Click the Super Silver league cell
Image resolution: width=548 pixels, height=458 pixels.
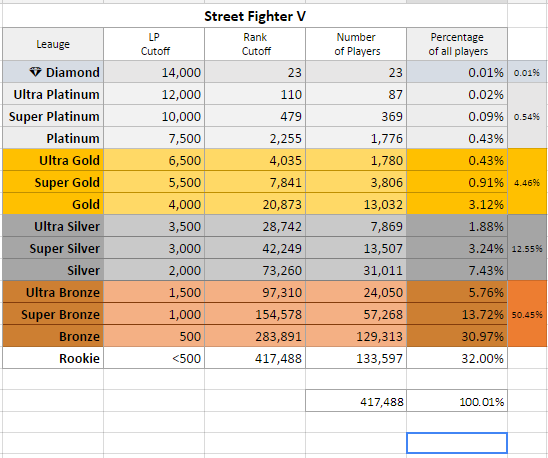point(53,248)
